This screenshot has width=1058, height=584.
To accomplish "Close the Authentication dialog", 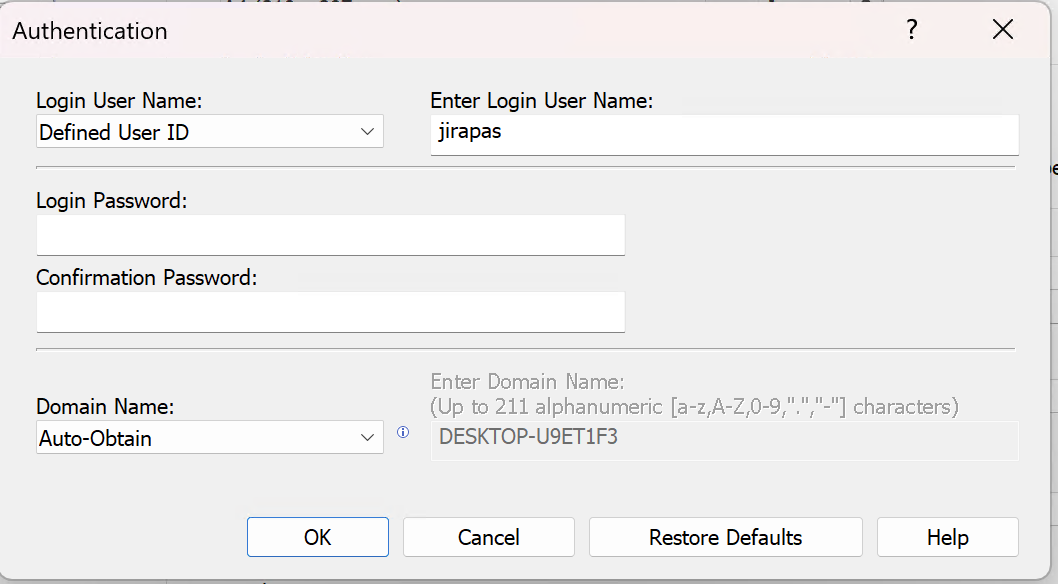I will 1002,29.
